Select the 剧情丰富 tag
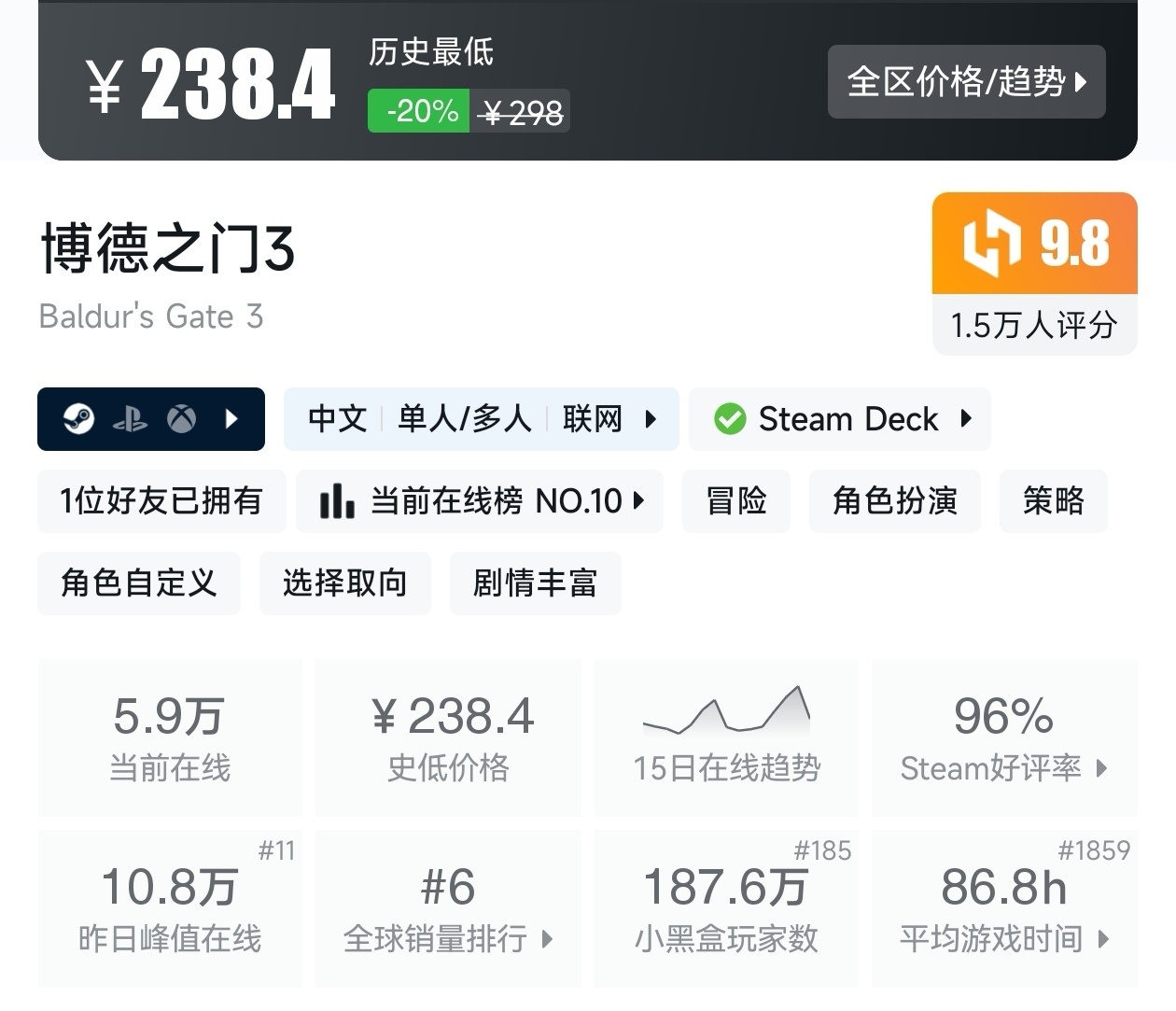The width and height of the screenshot is (1176, 1011). point(536,583)
